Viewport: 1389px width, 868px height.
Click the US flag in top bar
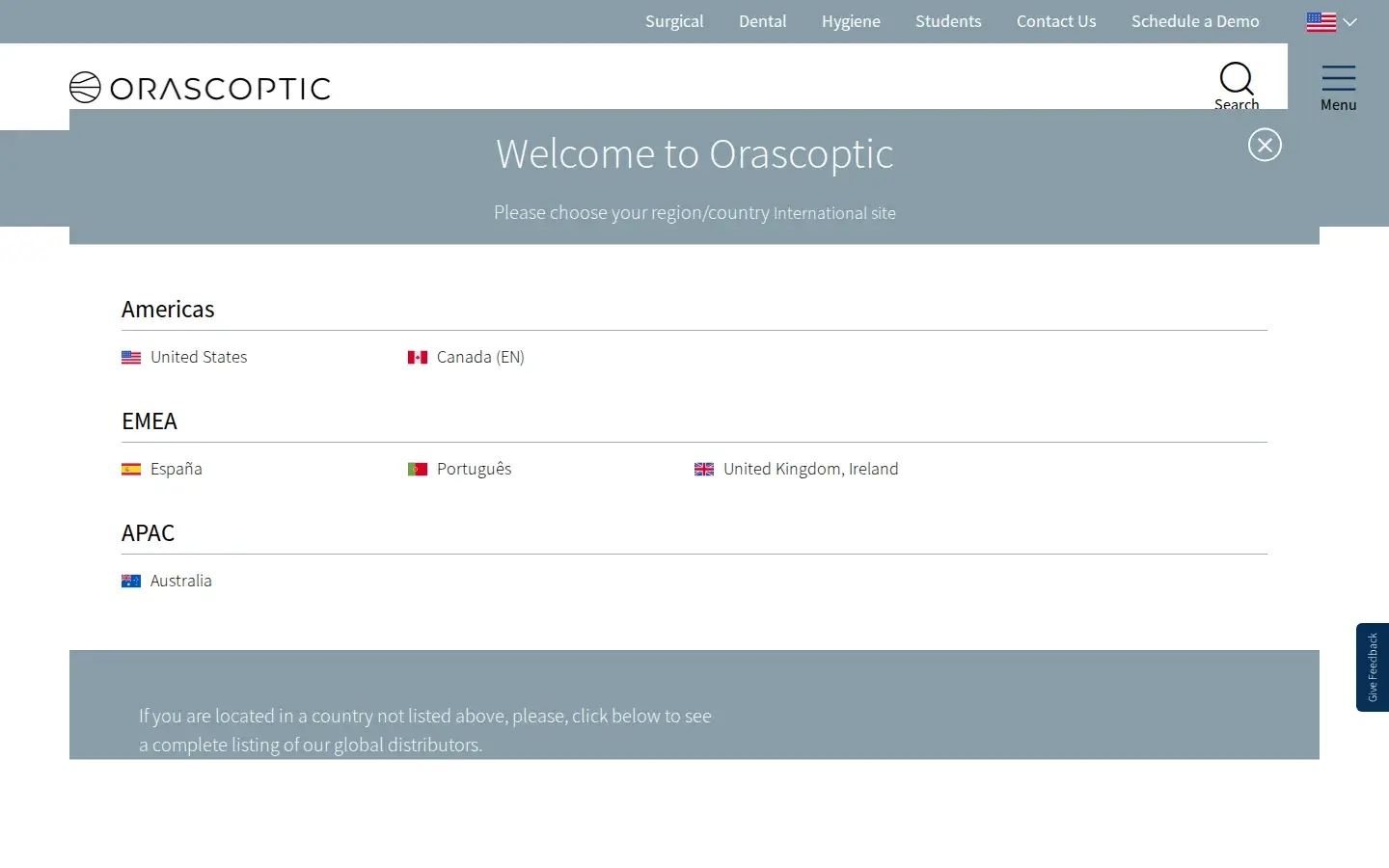[1321, 21]
